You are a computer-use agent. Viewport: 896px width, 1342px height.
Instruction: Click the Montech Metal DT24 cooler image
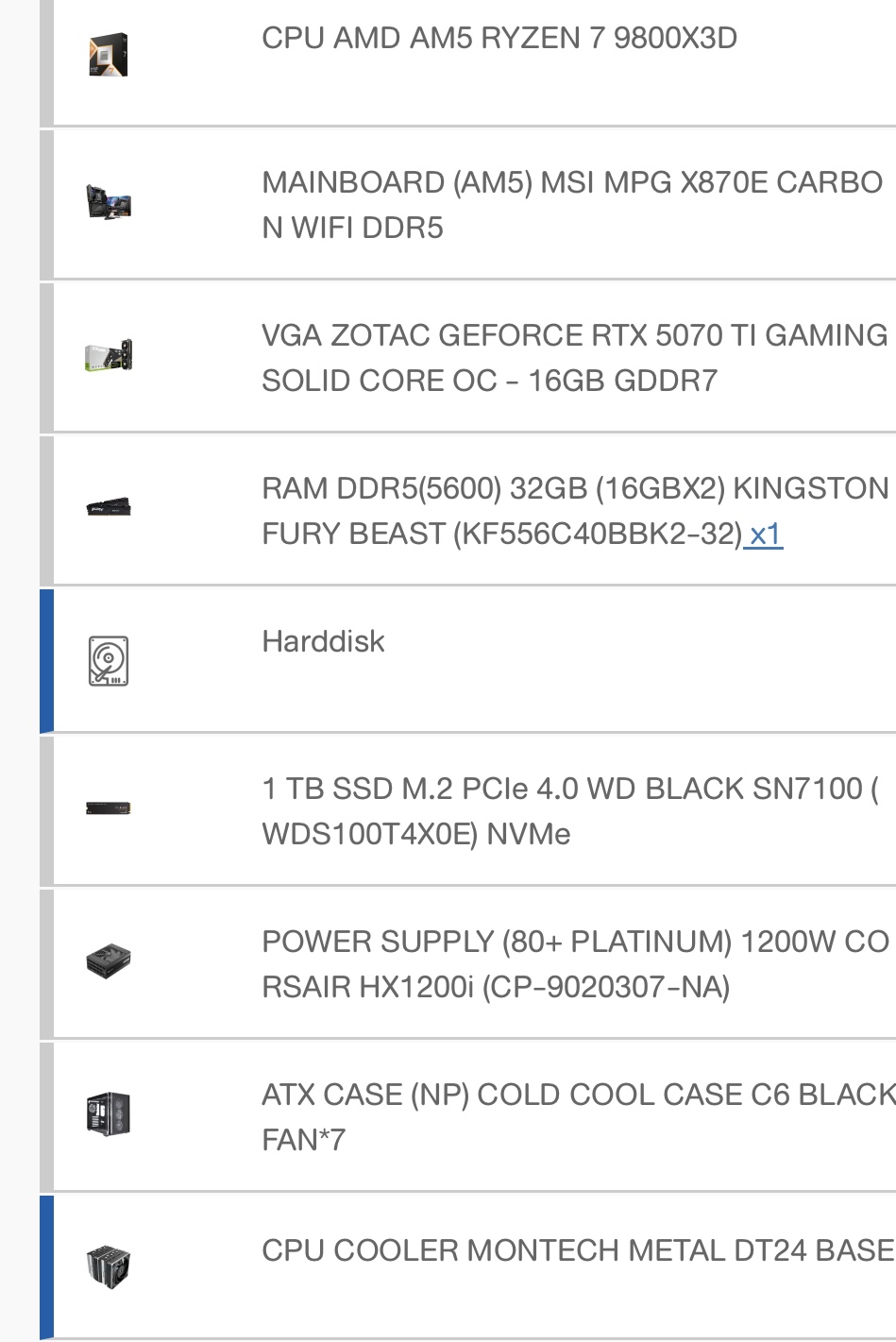pyautogui.click(x=109, y=1266)
